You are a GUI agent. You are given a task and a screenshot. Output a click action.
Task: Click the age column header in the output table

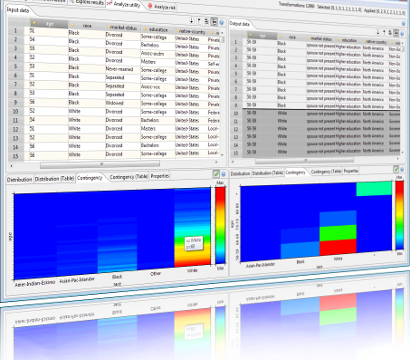point(262,35)
